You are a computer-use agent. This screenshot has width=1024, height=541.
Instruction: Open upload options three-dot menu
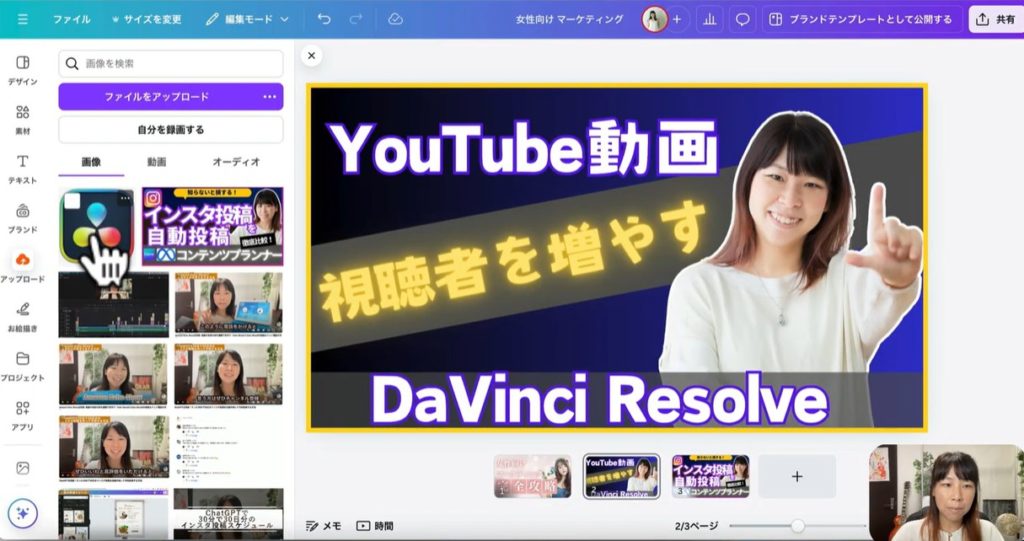269,97
